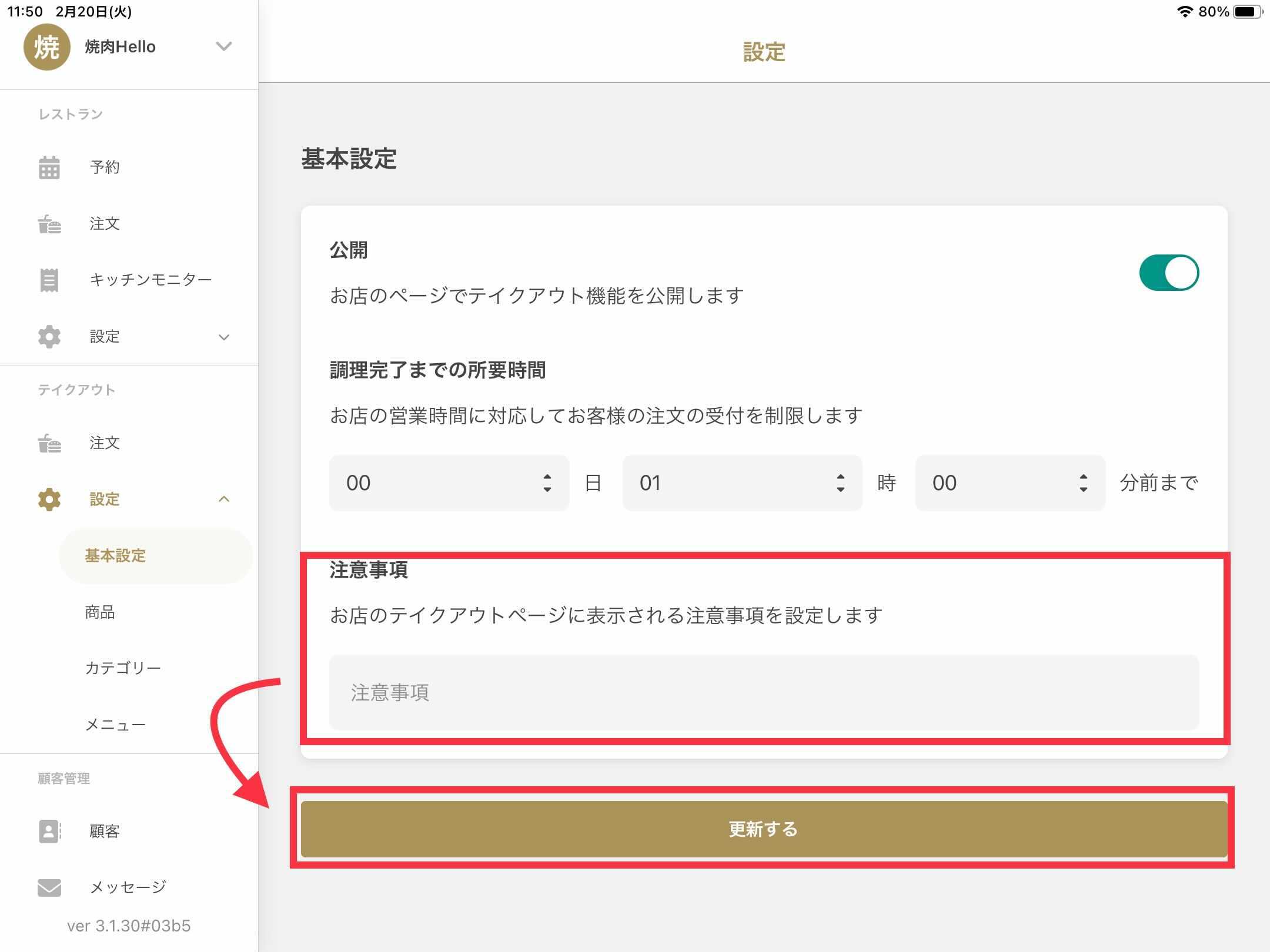Open the 日 days dropdown showing 00
Screen dimensions: 1270x952
[449, 483]
